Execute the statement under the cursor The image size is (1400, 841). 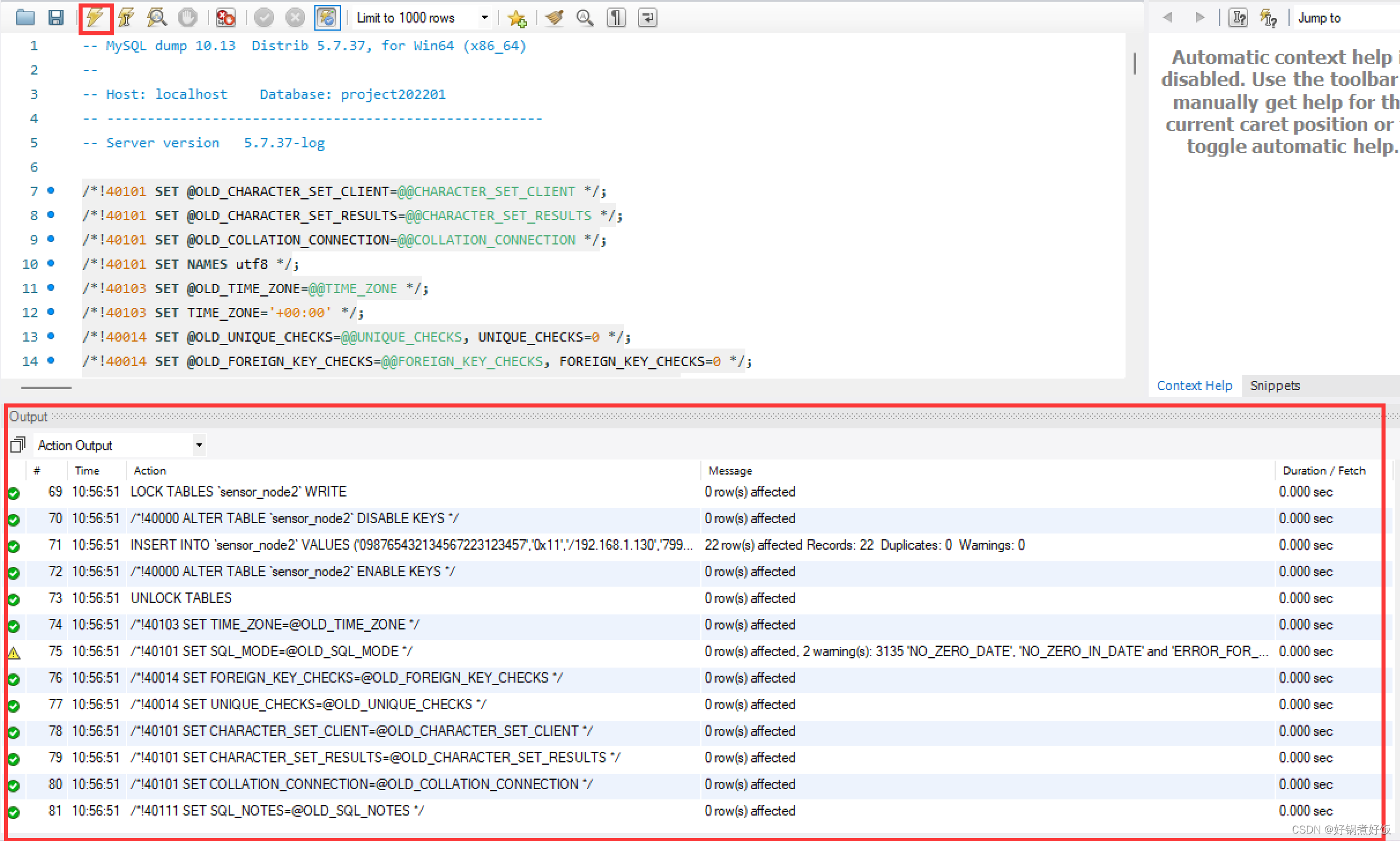(126, 18)
